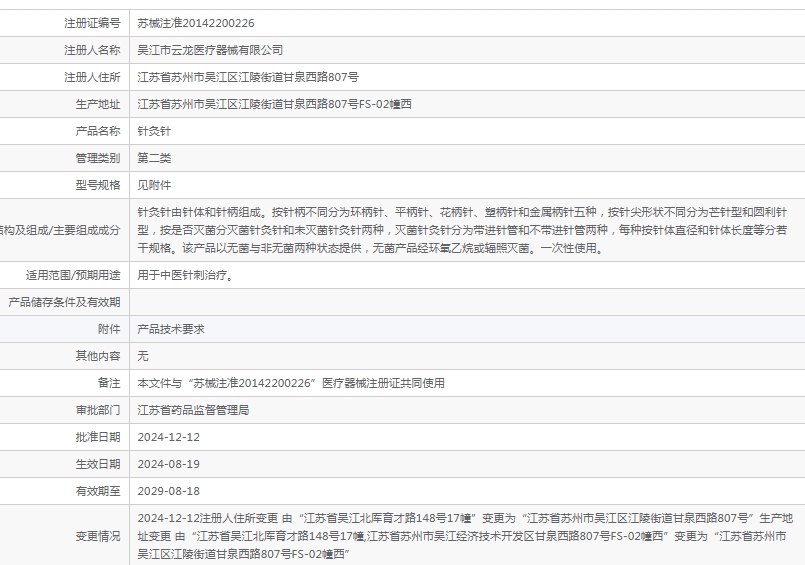Click the label 变更情况
Image resolution: width=805 pixels, height=565 pixels.
98,536
